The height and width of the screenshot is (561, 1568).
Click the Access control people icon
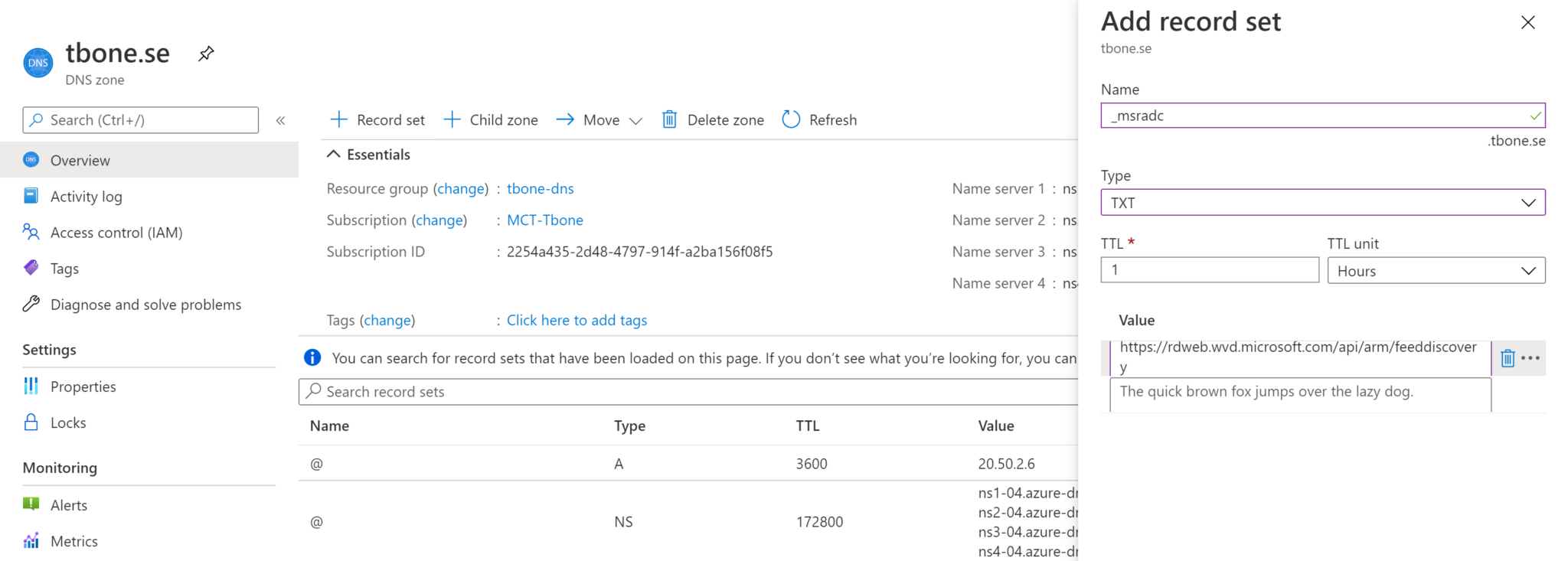click(31, 231)
